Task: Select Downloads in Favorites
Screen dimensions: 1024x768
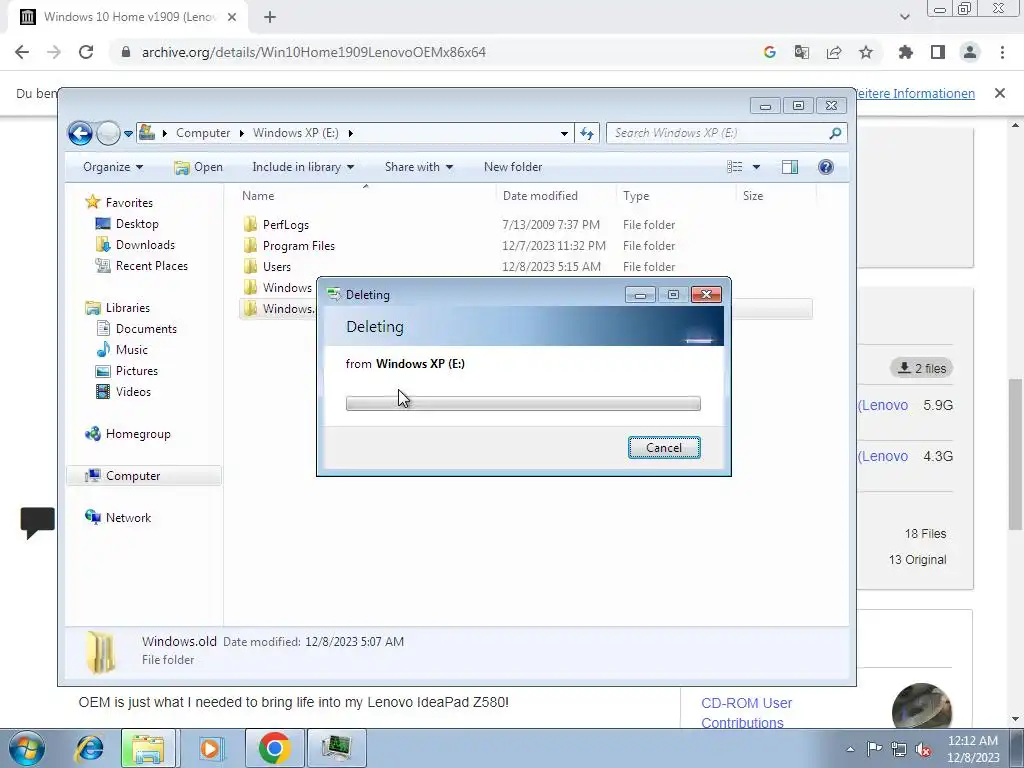Action: (135, 245)
